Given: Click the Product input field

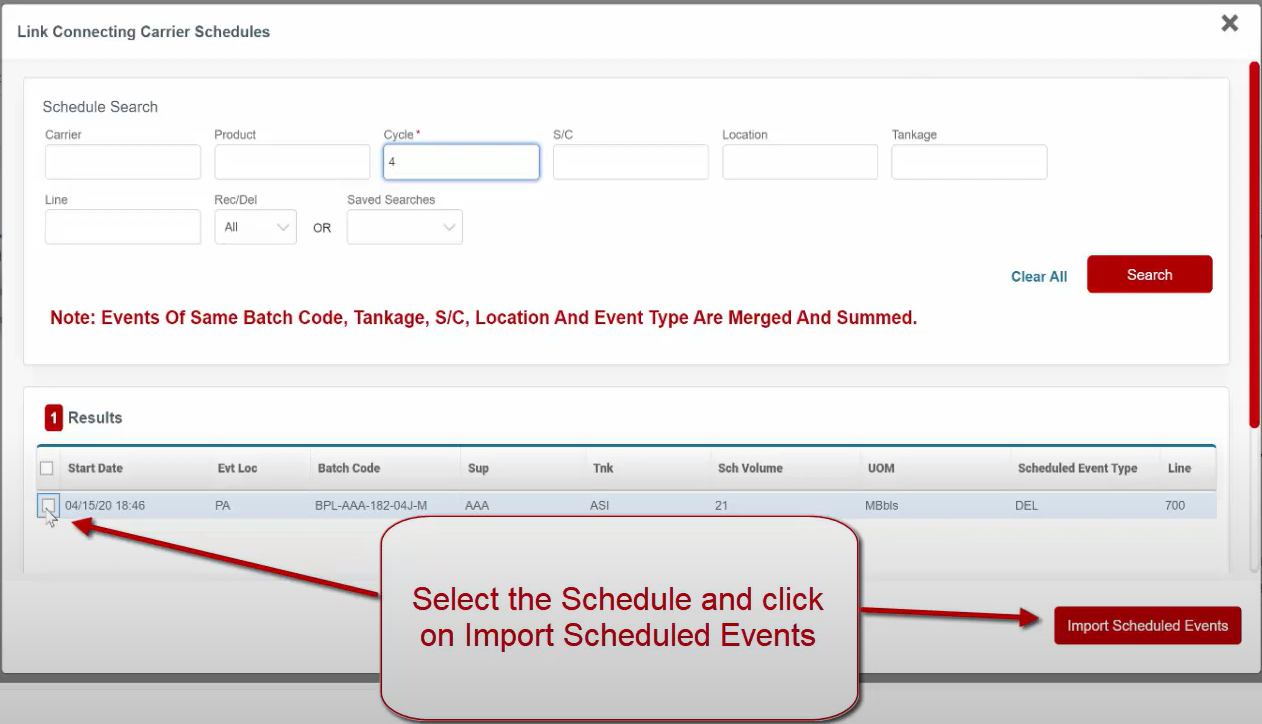Looking at the screenshot, I should (292, 162).
